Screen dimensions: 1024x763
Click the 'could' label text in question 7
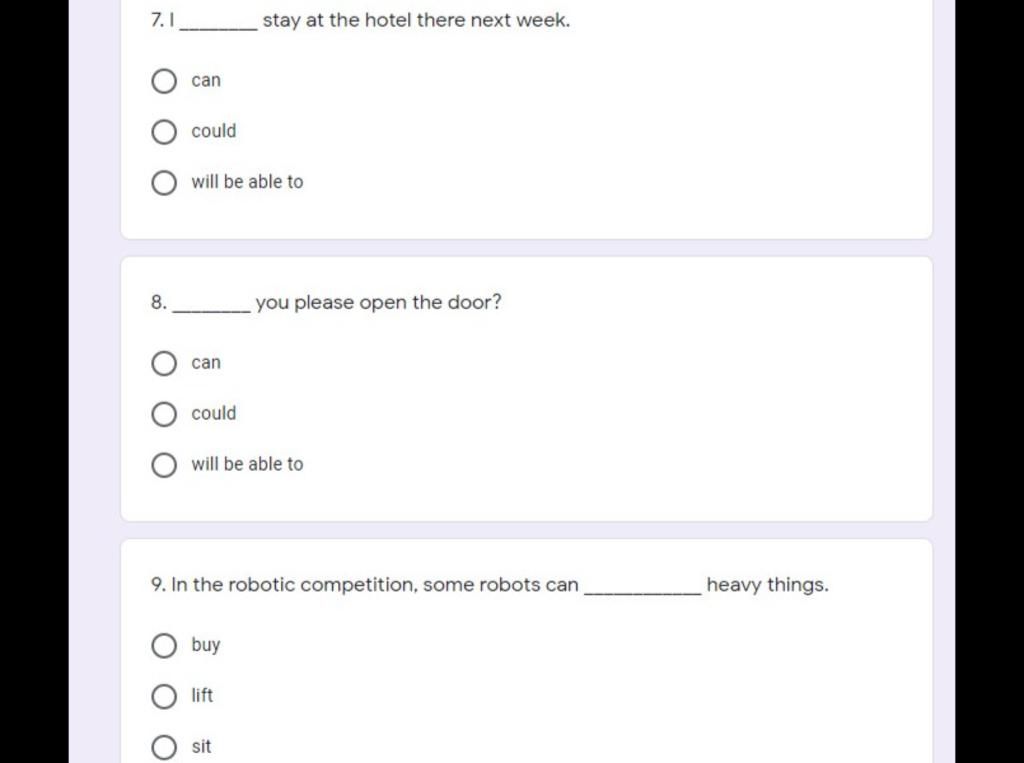(x=214, y=131)
